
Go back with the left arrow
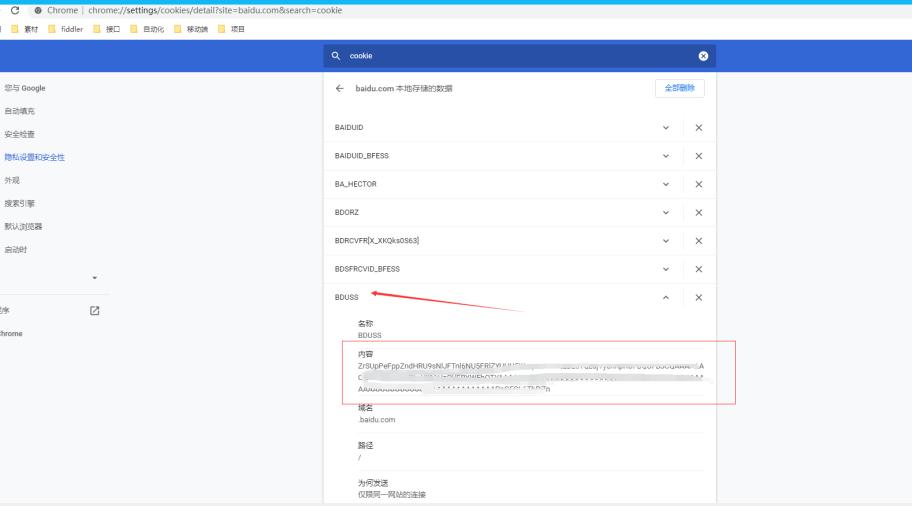pos(340,88)
